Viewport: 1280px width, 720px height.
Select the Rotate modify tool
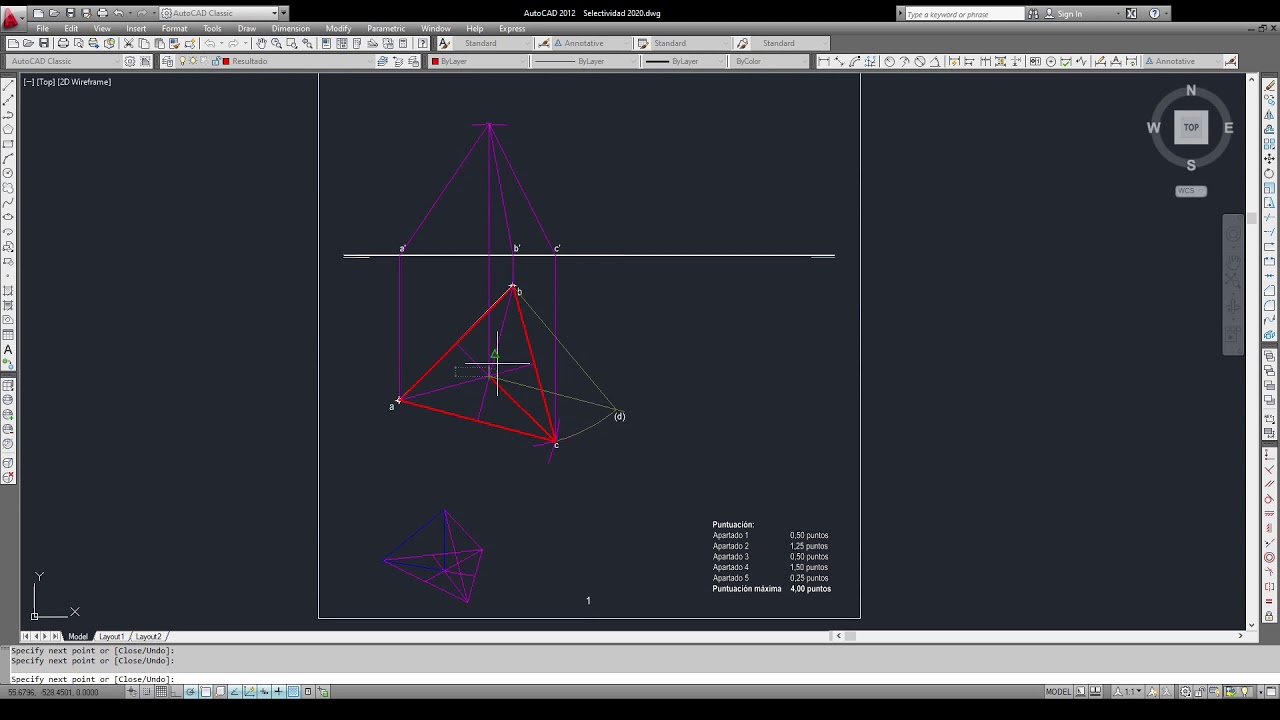click(1270, 174)
